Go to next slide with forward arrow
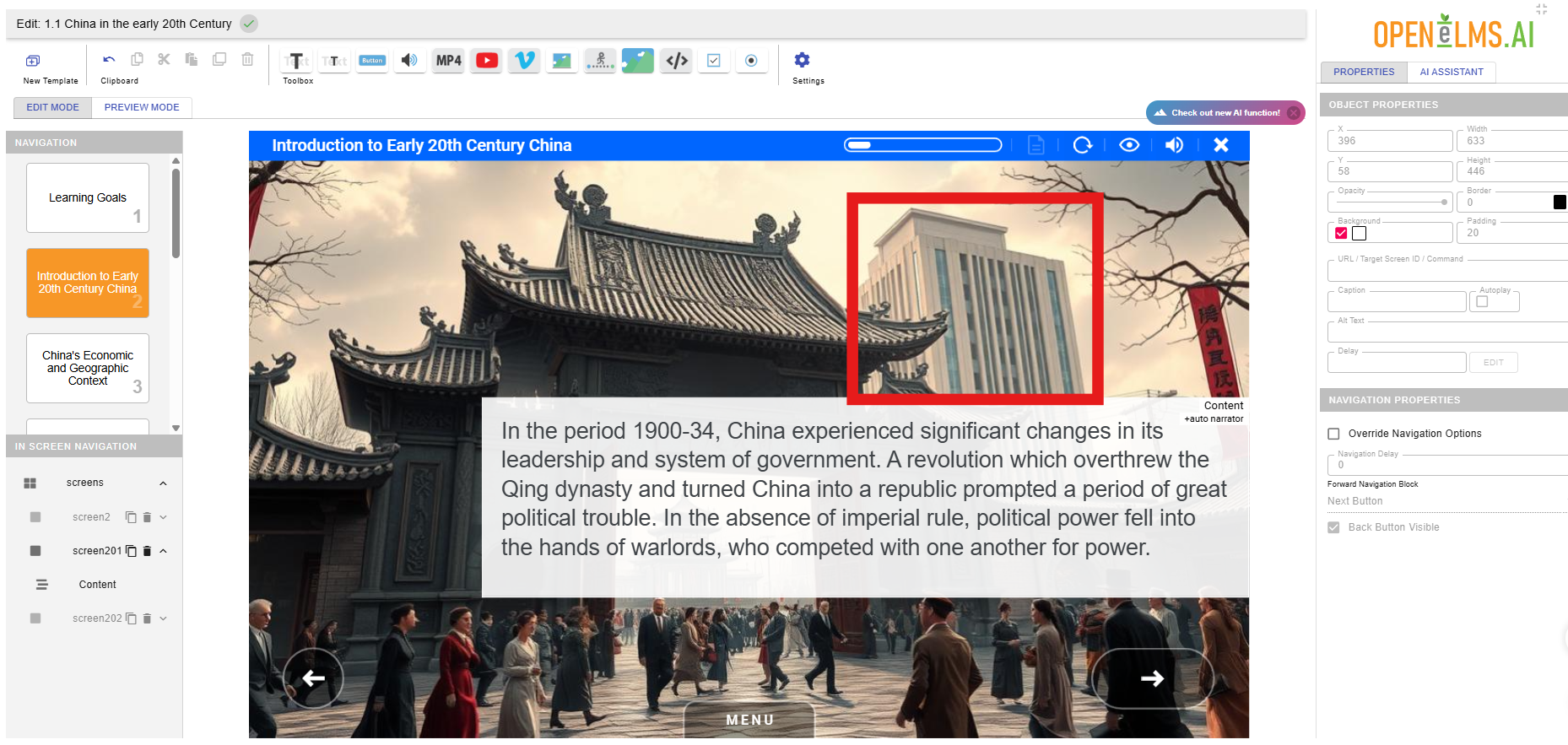Viewport: 1568px width, 745px height. pos(1153,678)
